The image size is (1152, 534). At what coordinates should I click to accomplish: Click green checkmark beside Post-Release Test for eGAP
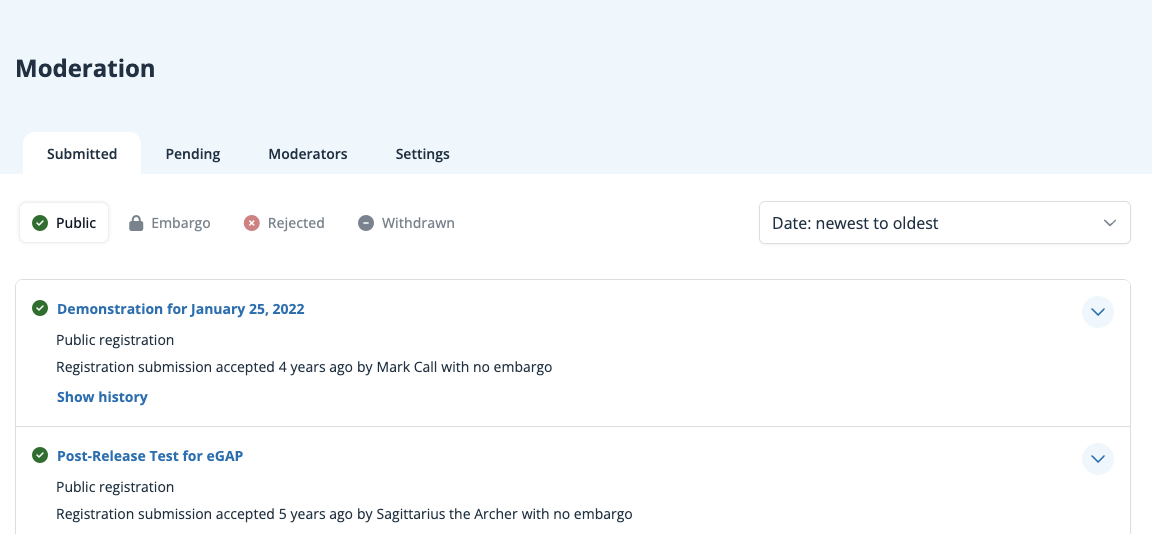click(x=40, y=455)
